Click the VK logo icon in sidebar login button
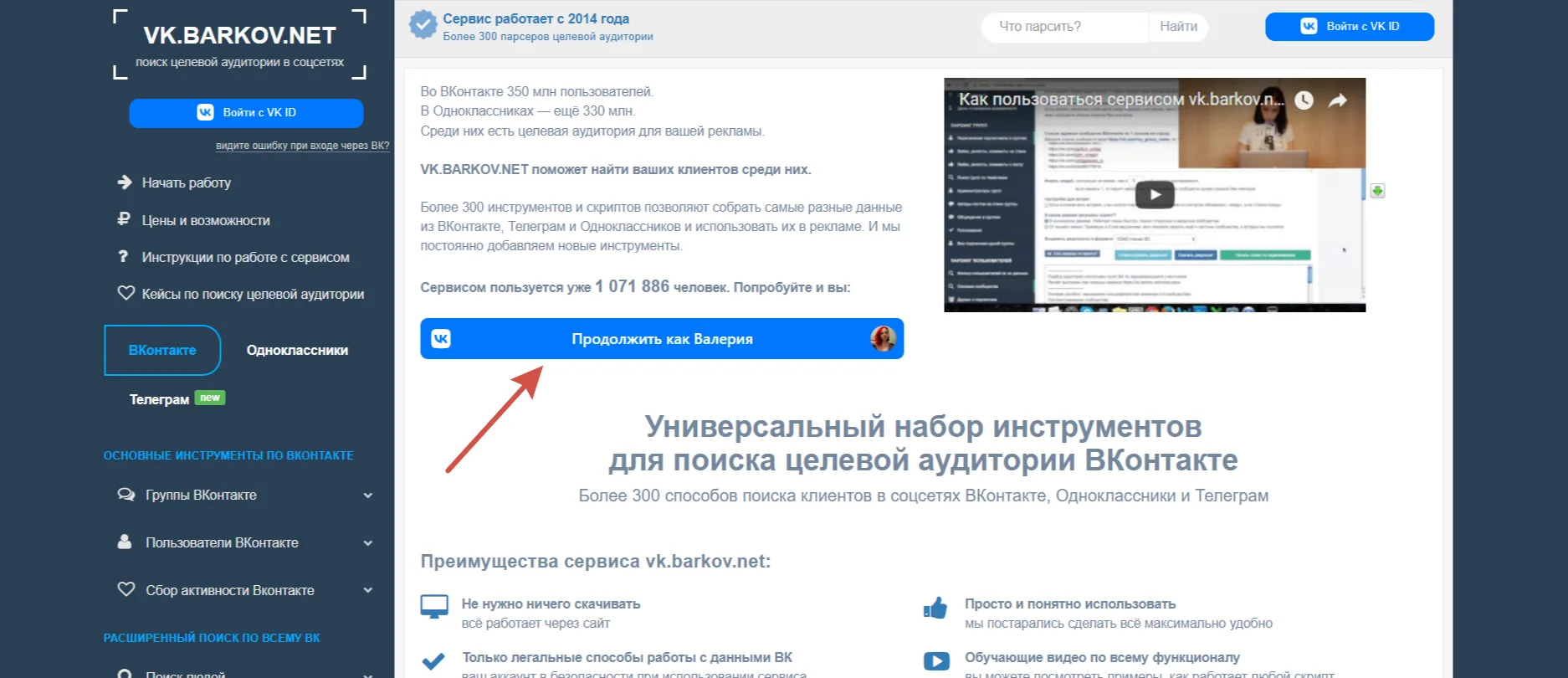Image resolution: width=1568 pixels, height=678 pixels. (x=205, y=112)
